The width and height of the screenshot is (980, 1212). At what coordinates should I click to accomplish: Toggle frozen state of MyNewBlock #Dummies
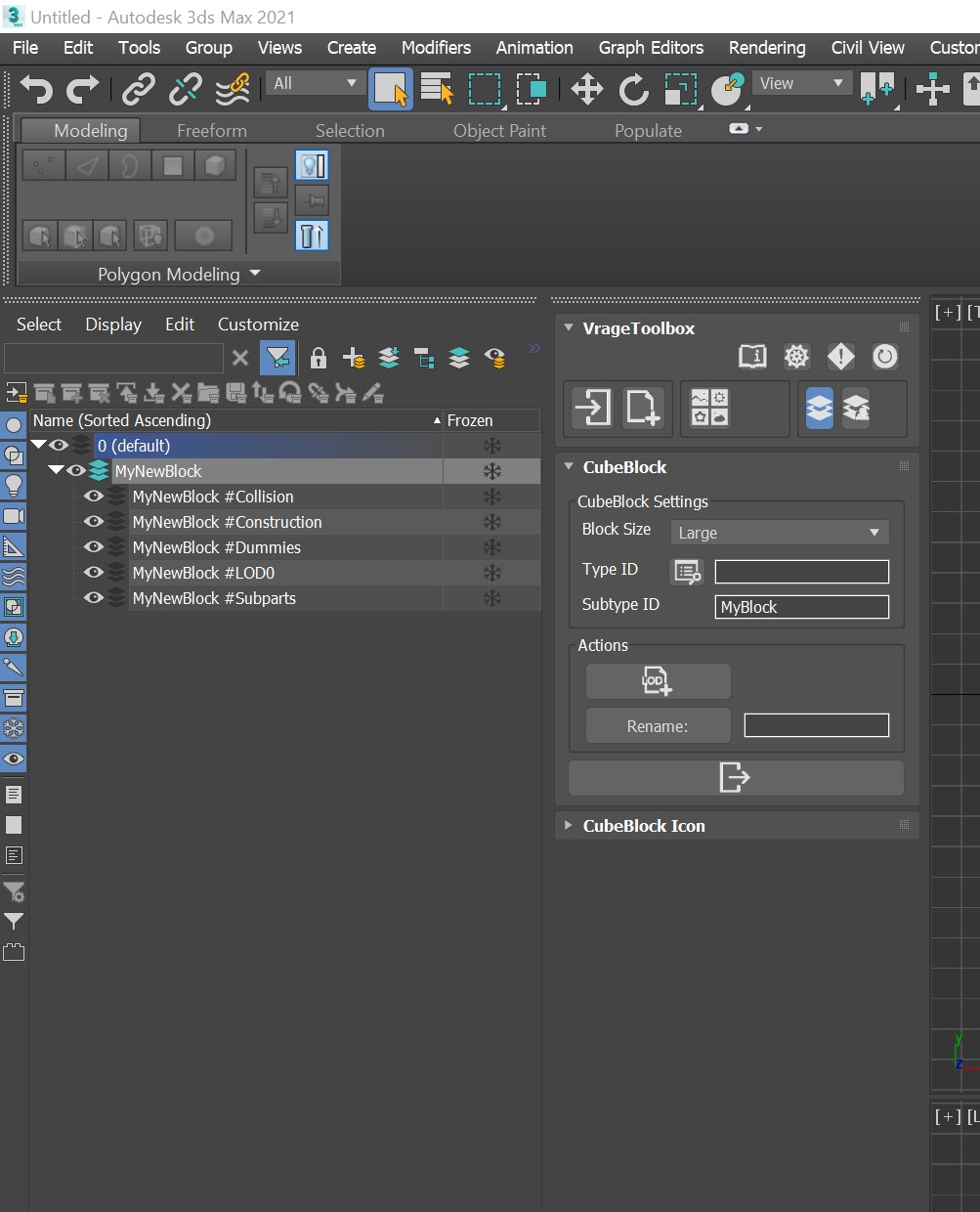[x=491, y=547]
